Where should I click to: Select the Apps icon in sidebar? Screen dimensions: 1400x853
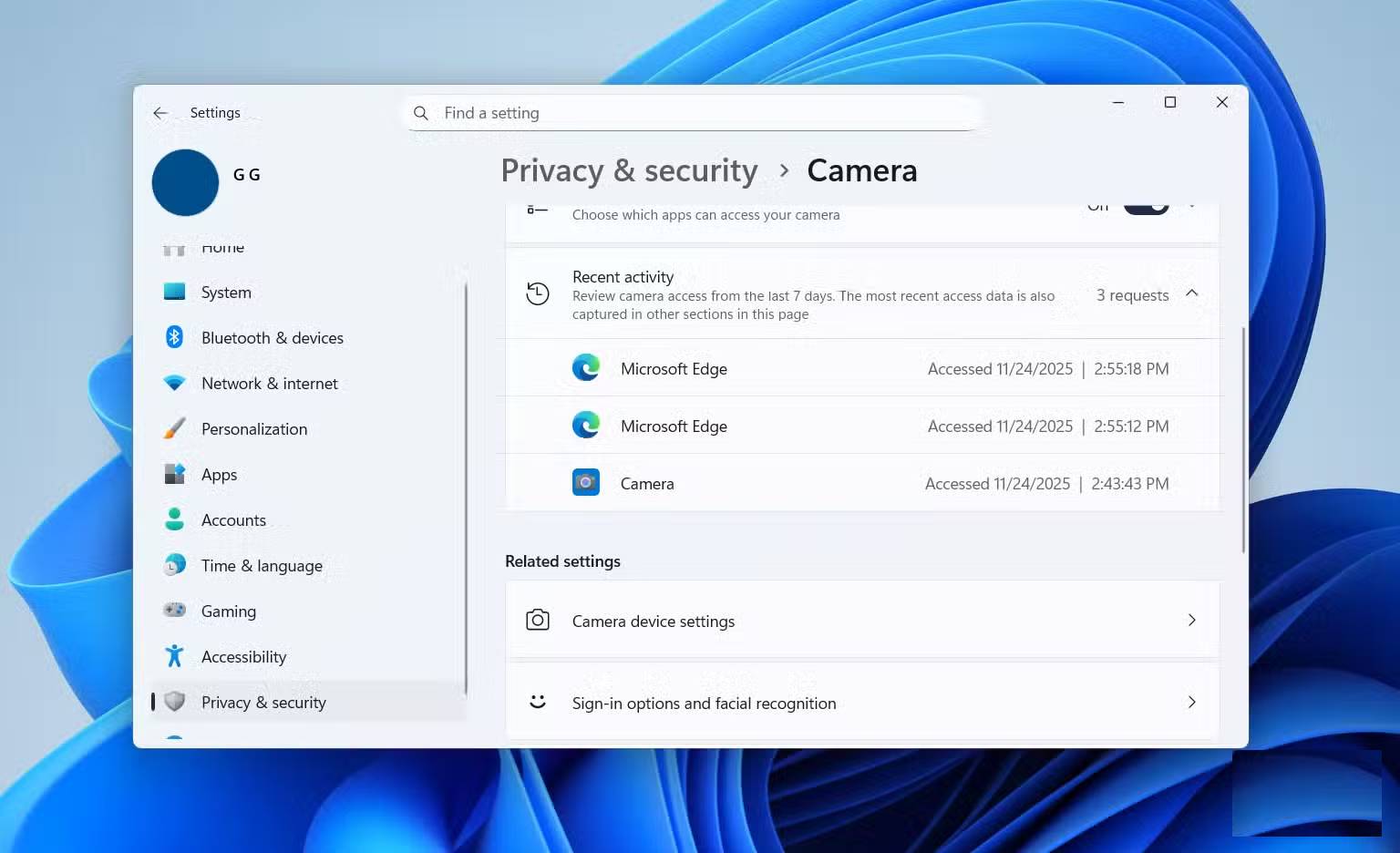click(174, 474)
